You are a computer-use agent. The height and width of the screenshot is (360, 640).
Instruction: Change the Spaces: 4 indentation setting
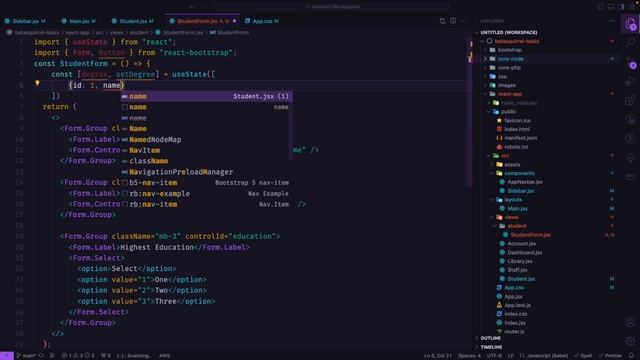(469, 356)
